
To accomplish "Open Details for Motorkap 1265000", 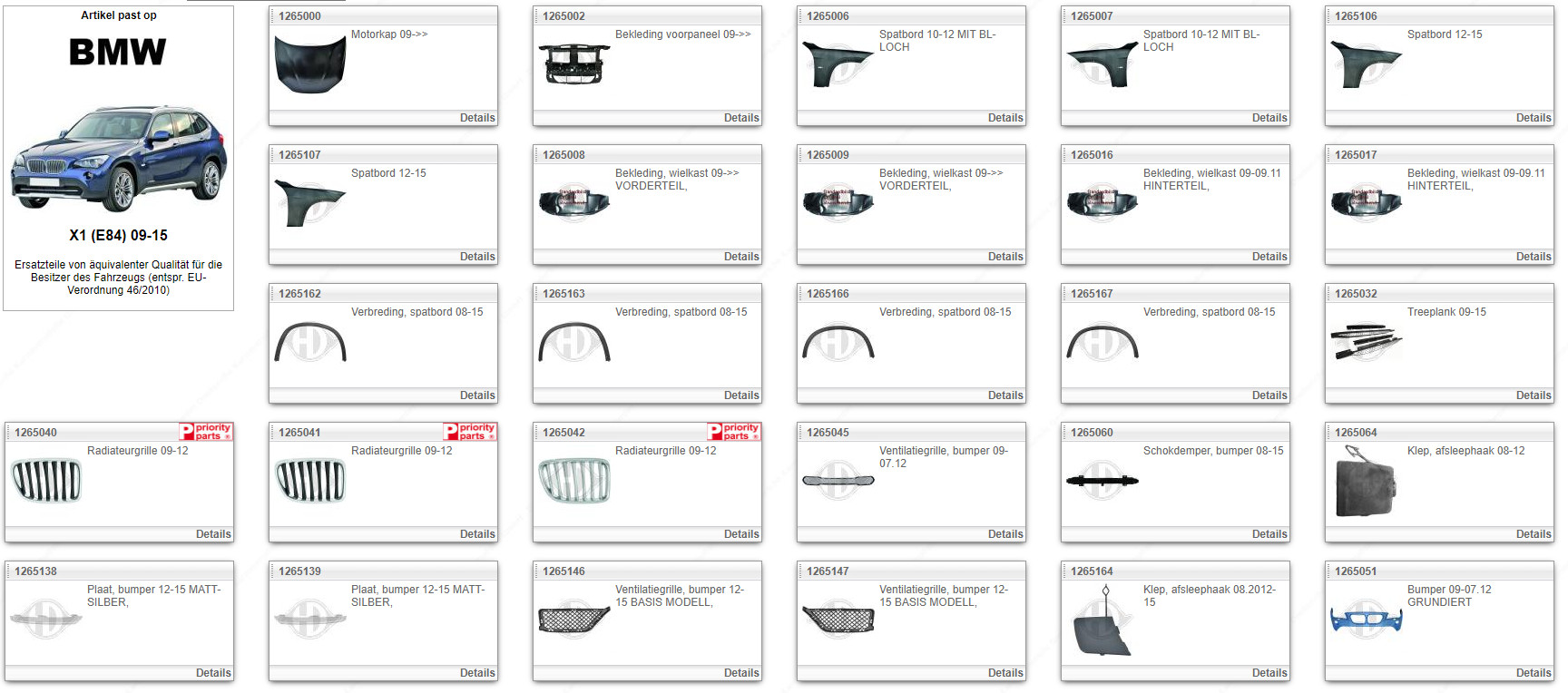I will point(477,118).
